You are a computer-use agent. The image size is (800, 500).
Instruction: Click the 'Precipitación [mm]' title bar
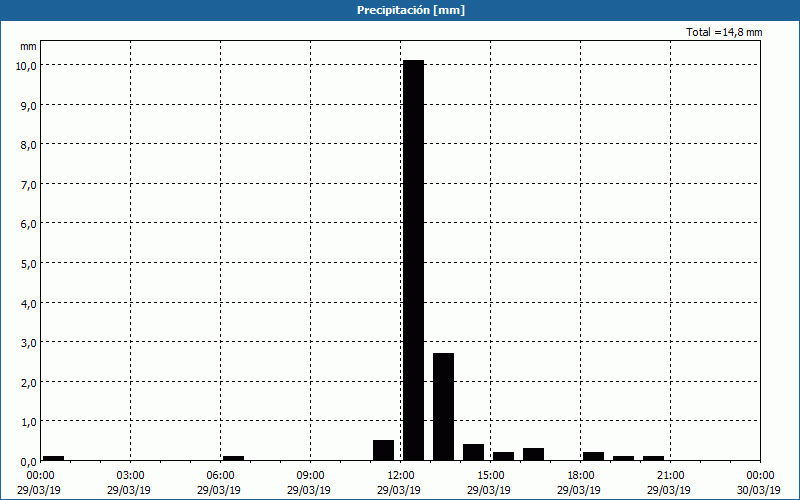pyautogui.click(x=400, y=10)
